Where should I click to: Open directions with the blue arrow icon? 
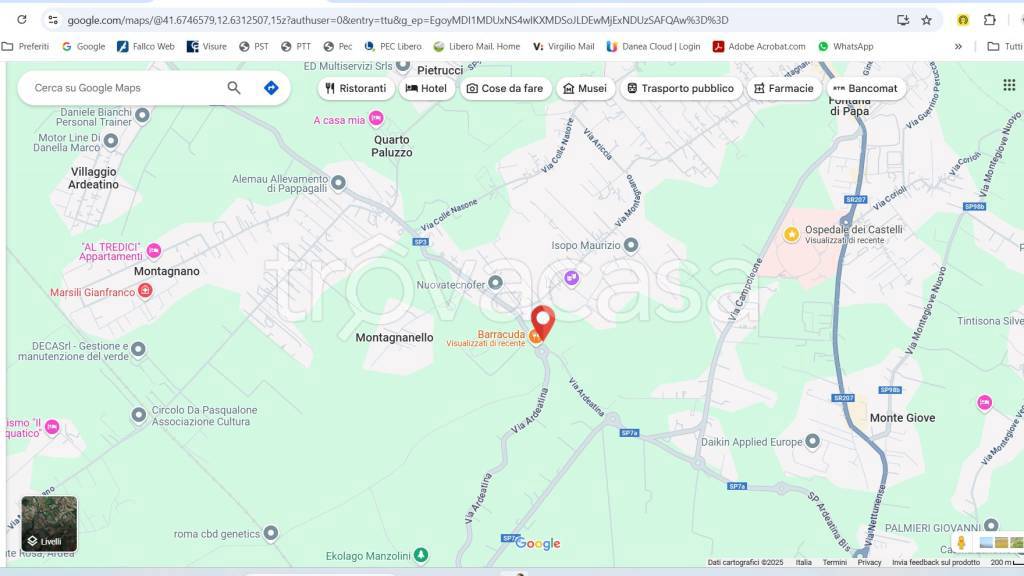pos(270,88)
